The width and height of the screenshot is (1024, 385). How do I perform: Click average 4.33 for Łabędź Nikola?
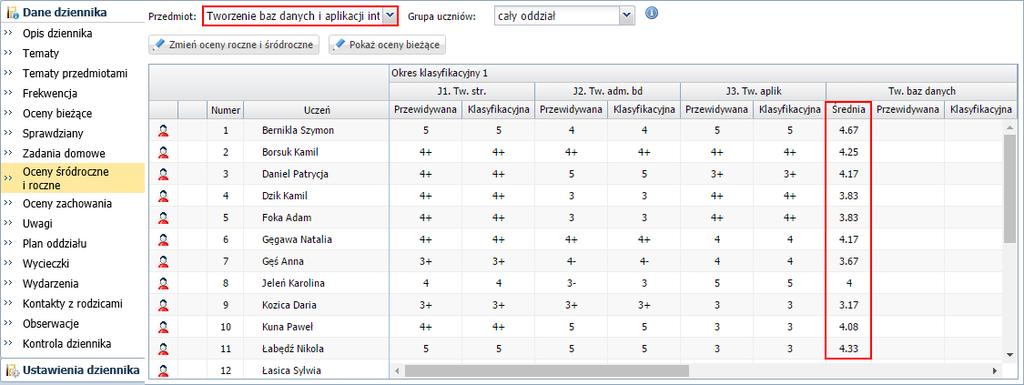[x=848, y=349]
